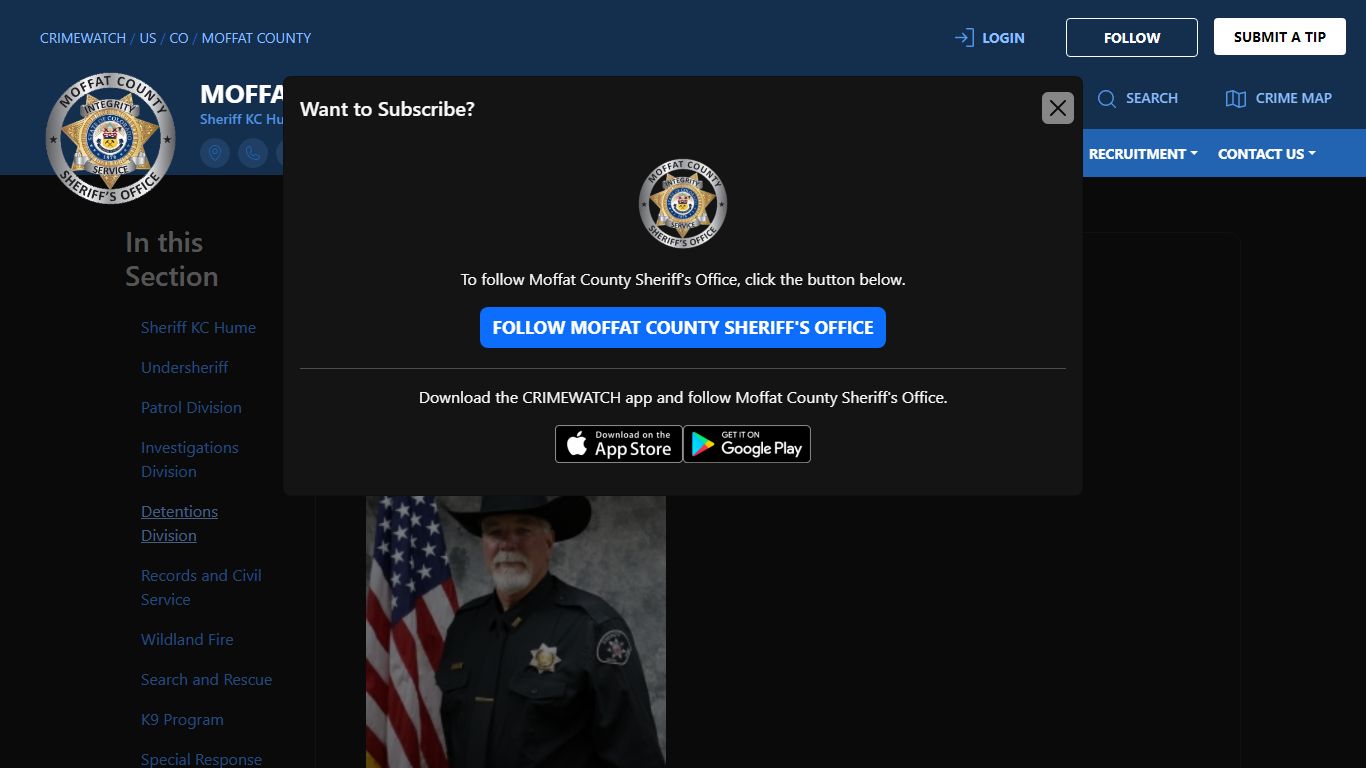Close the Want to Subscribe dialog

[1057, 108]
